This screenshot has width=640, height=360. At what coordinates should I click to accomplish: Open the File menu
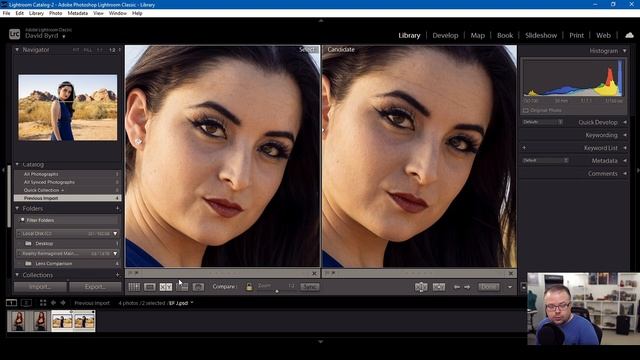coord(6,13)
